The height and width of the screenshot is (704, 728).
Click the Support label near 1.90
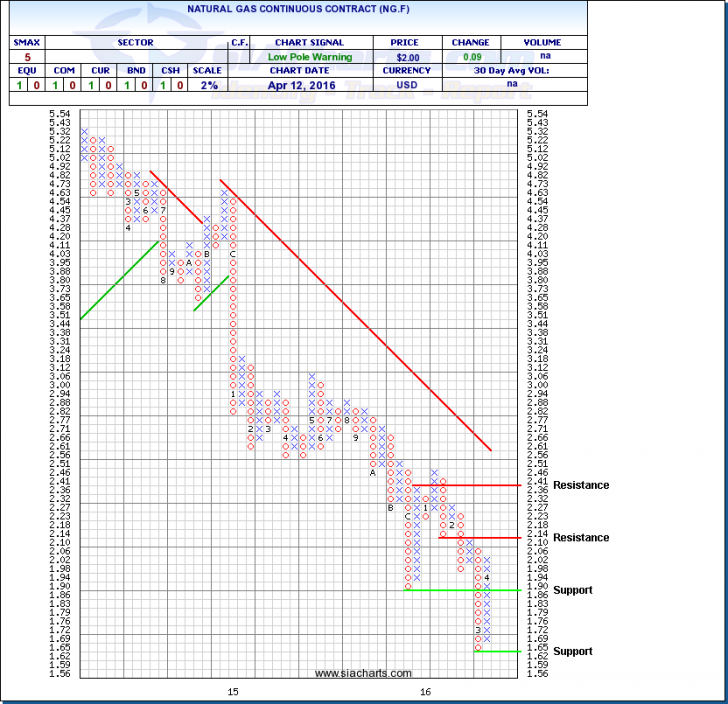[573, 590]
